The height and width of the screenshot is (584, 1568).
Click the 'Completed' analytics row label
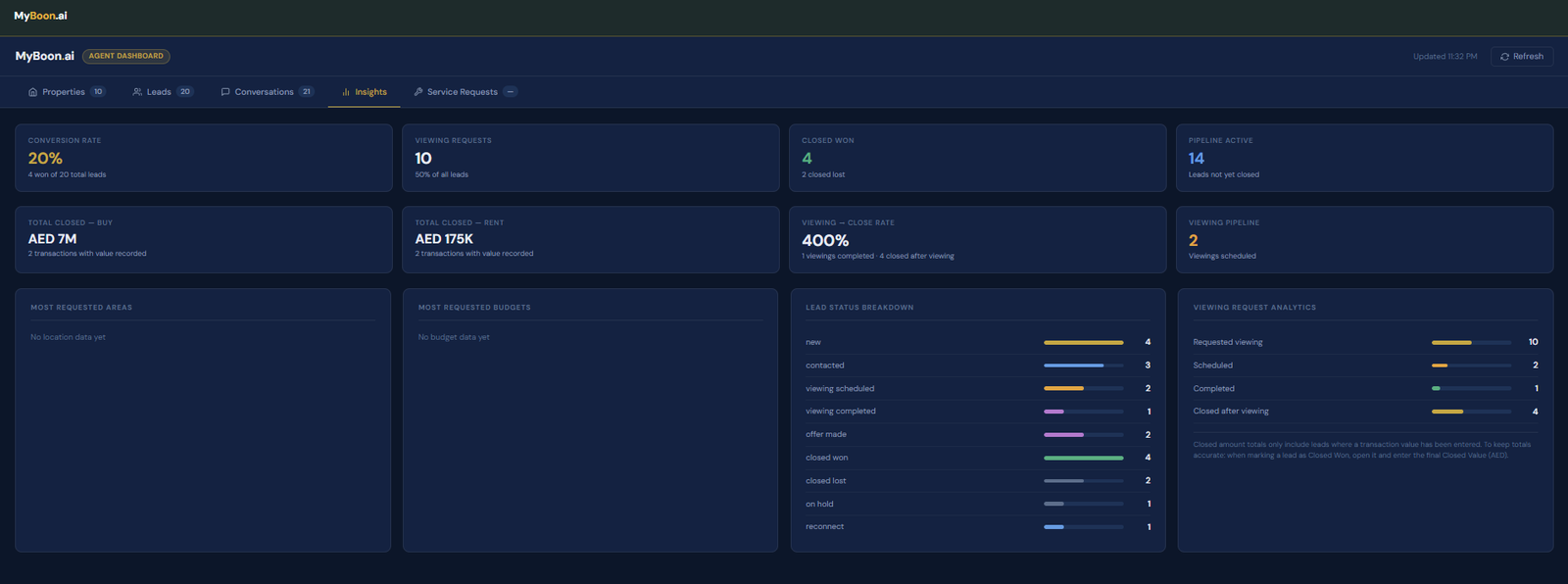coord(1213,389)
